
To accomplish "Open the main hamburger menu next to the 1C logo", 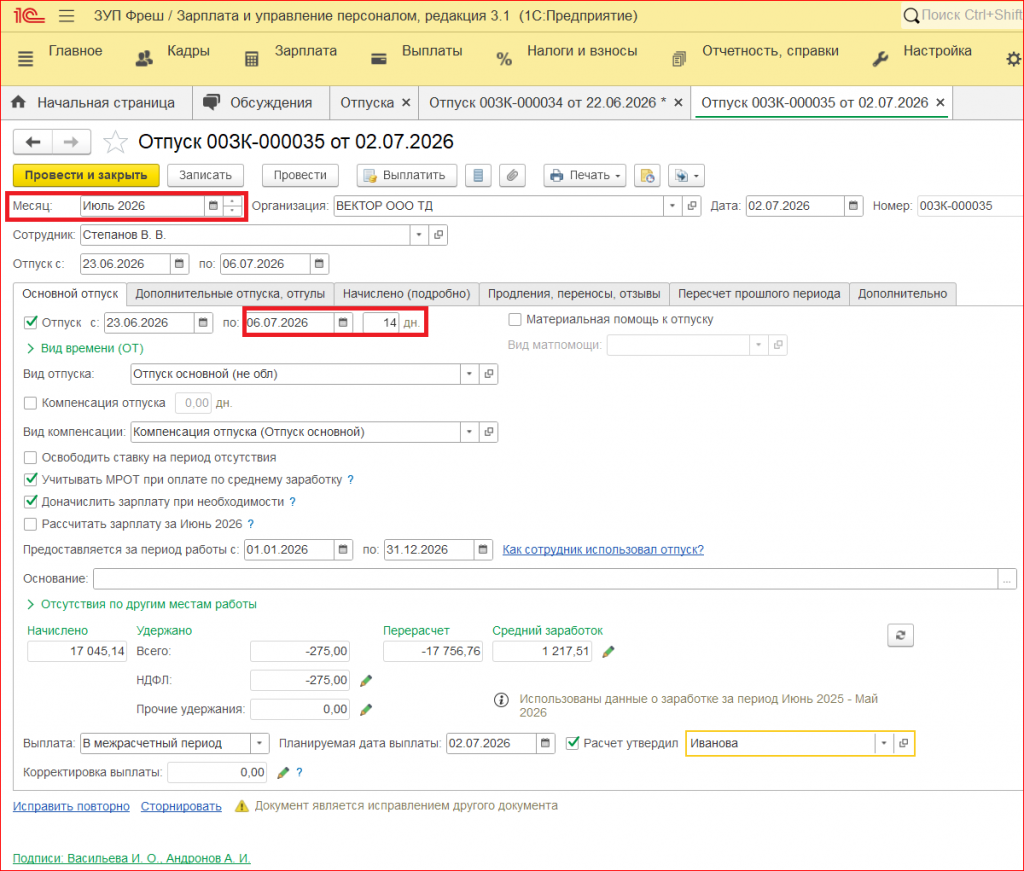I will click(x=66, y=16).
